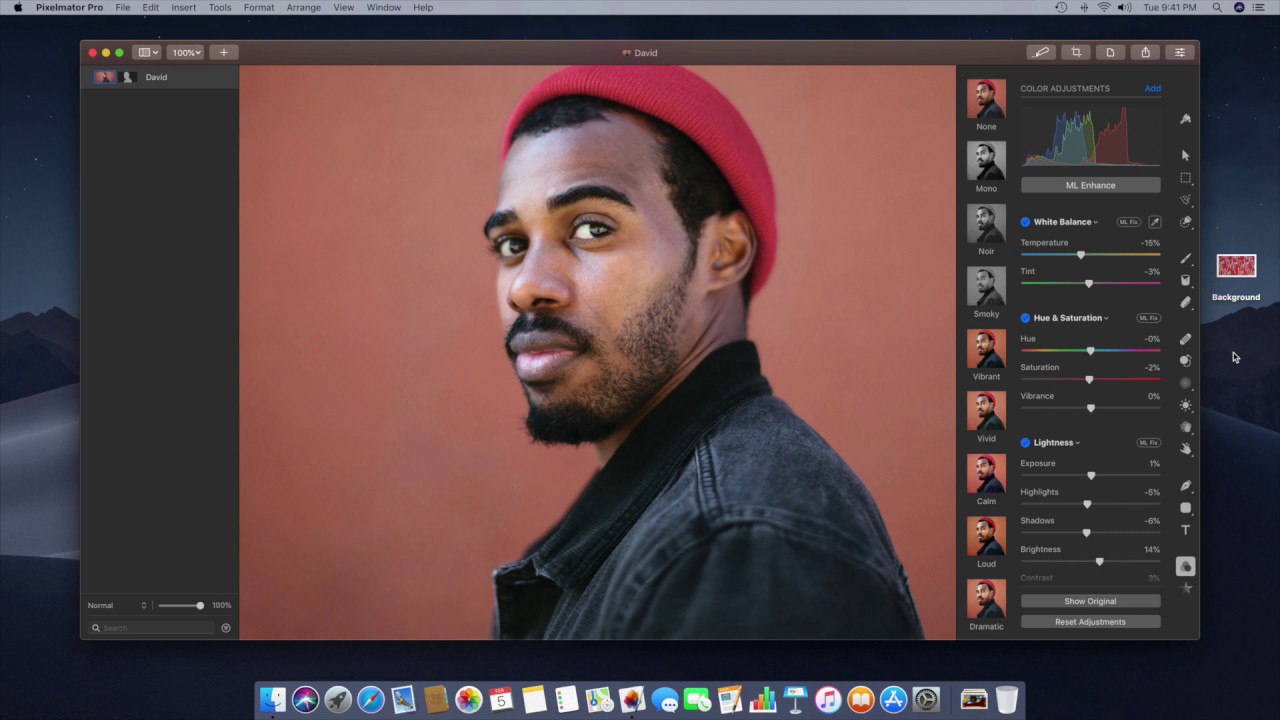The image size is (1280, 720).
Task: Open Spotlight search in menu bar
Action: (1217, 7)
